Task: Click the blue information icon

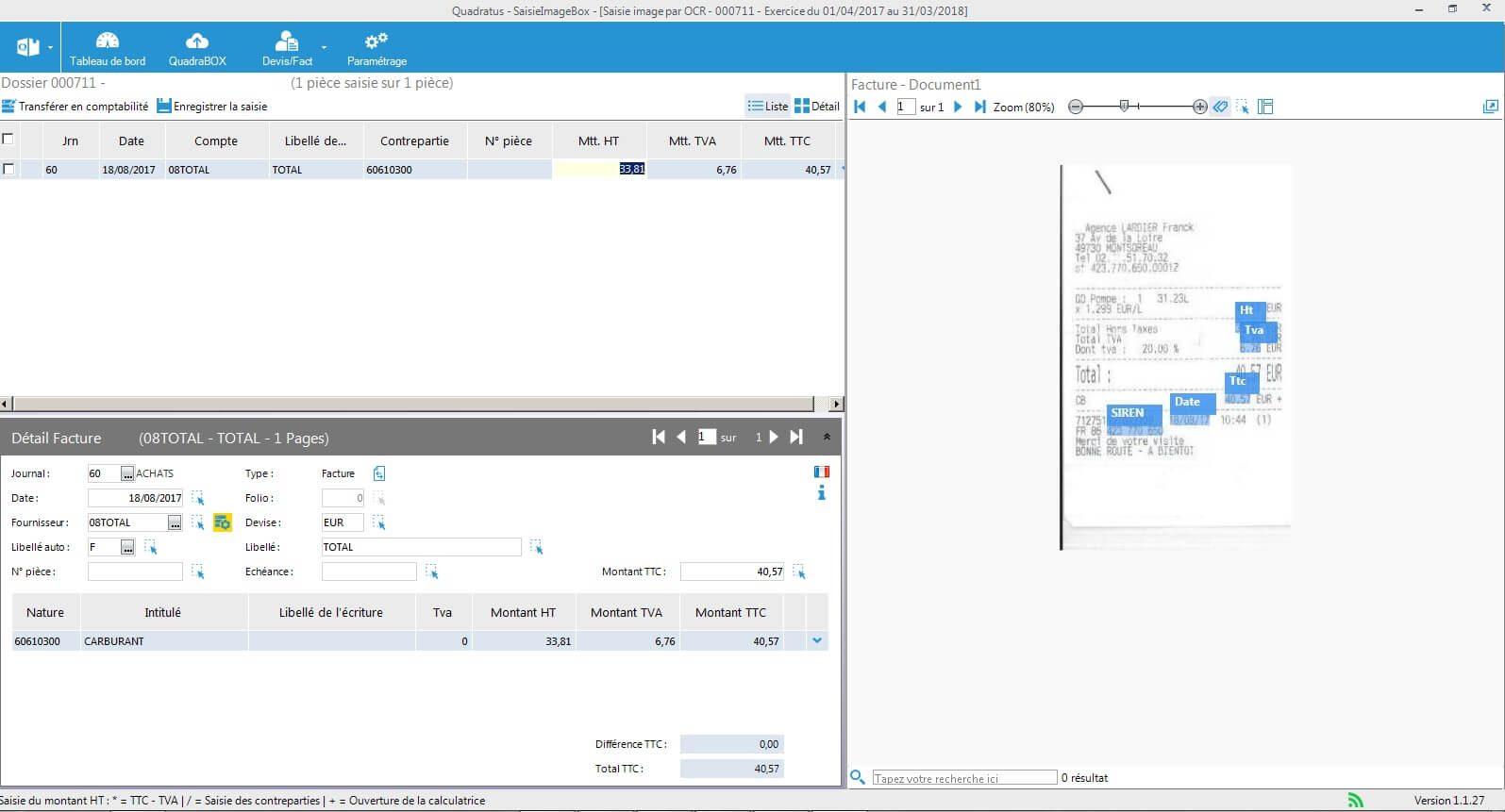Action: point(821,492)
